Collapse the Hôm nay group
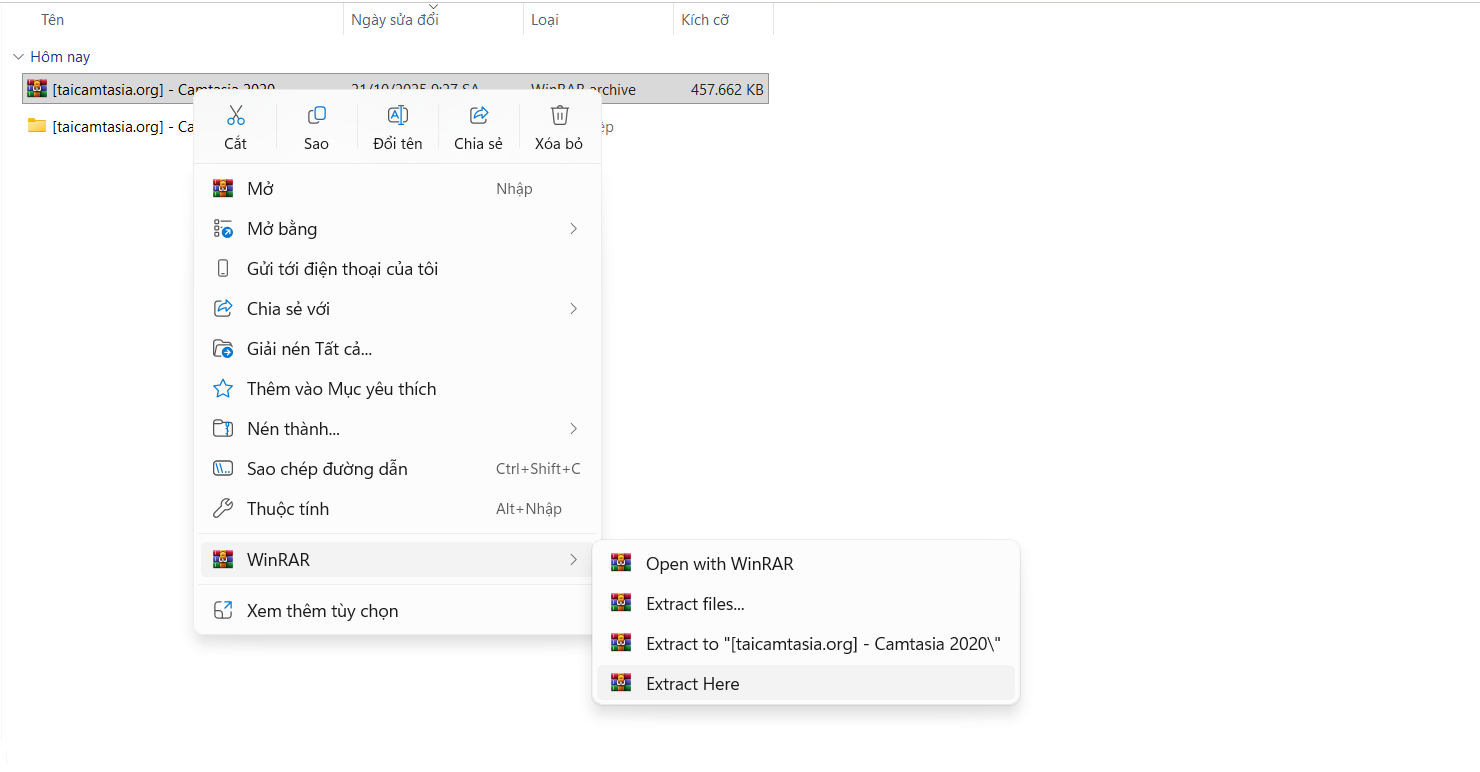 coord(18,57)
